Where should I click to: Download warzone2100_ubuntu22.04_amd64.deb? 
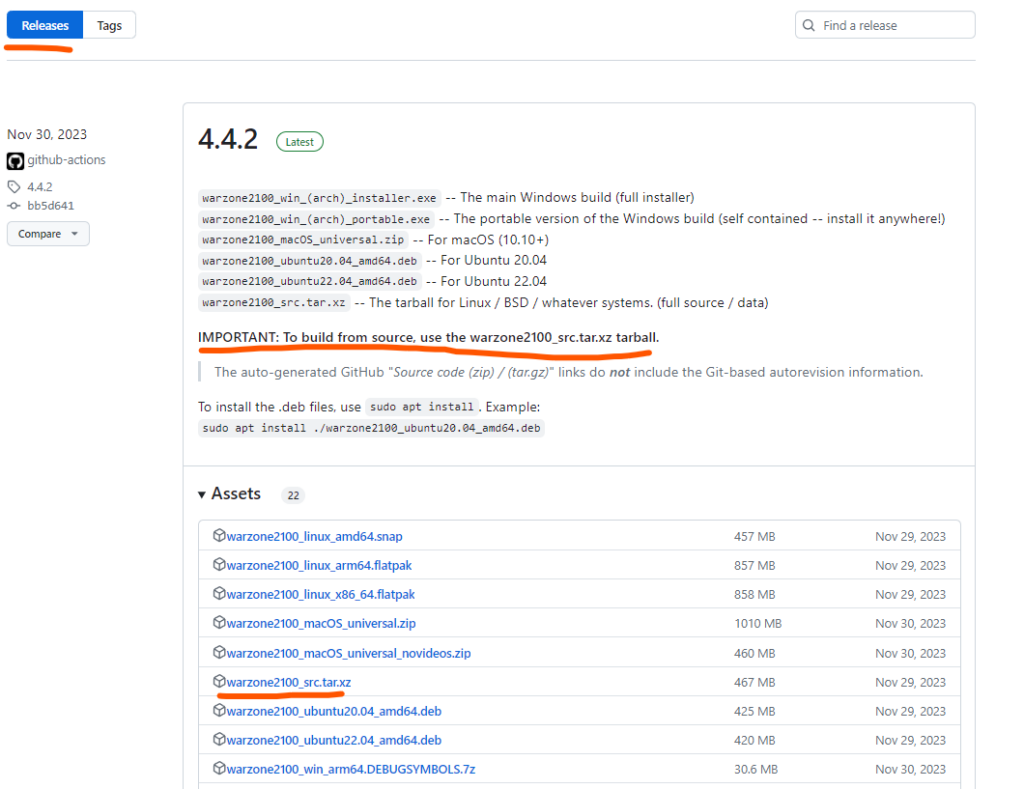click(x=334, y=740)
